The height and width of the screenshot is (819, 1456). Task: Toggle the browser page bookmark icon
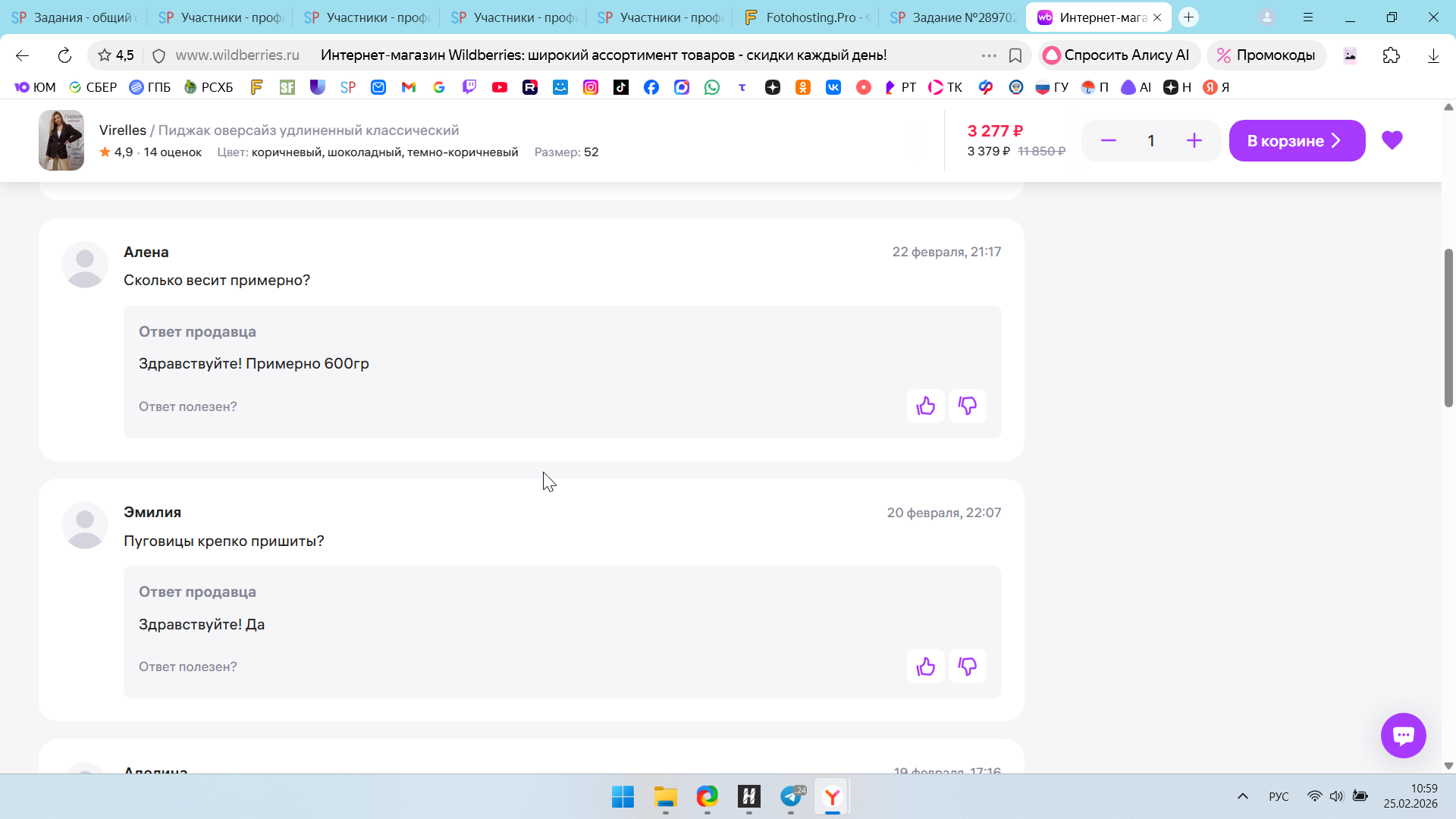(1015, 55)
